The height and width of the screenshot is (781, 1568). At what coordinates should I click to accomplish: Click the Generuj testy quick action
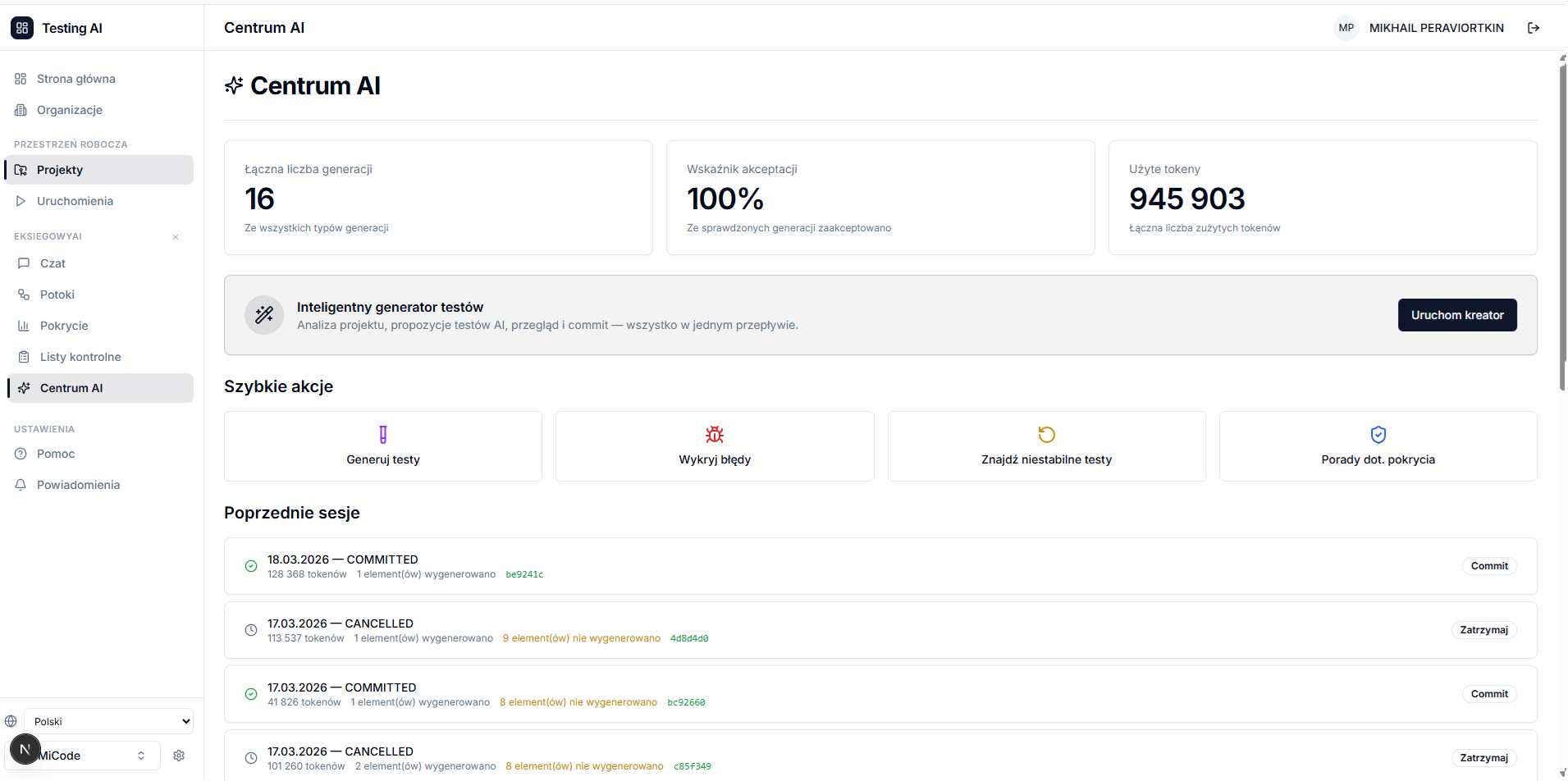[x=383, y=446]
